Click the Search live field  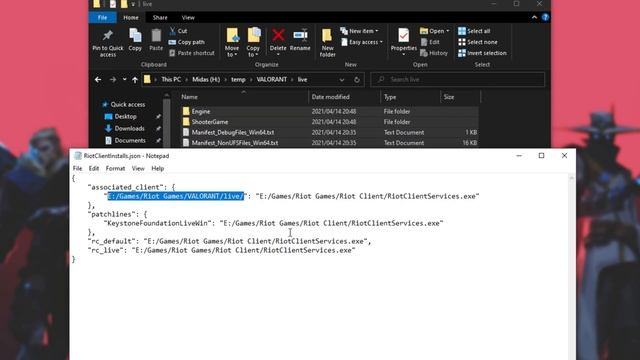pos(458,80)
